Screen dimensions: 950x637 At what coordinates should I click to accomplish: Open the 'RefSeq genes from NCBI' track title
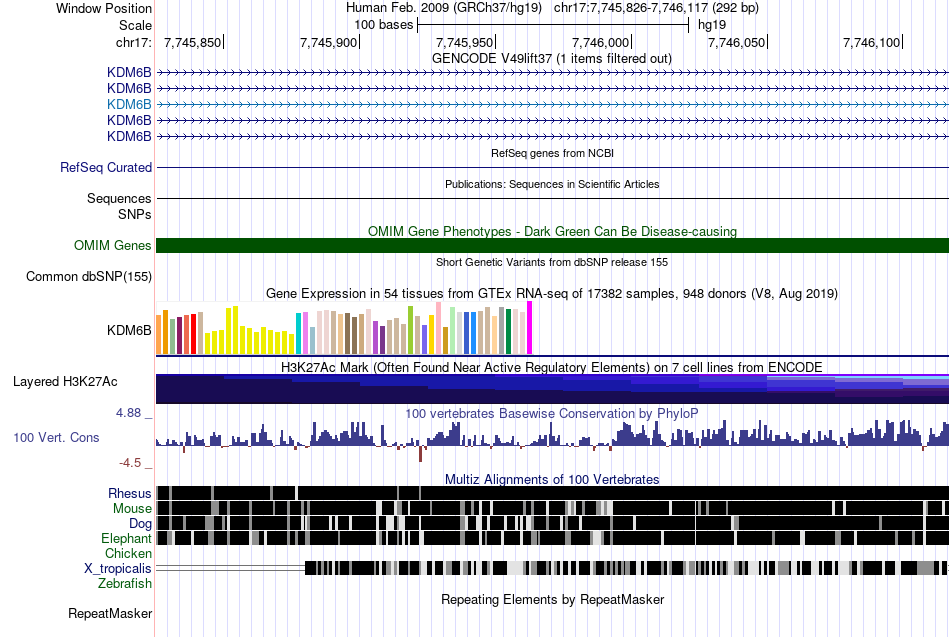pos(552,153)
